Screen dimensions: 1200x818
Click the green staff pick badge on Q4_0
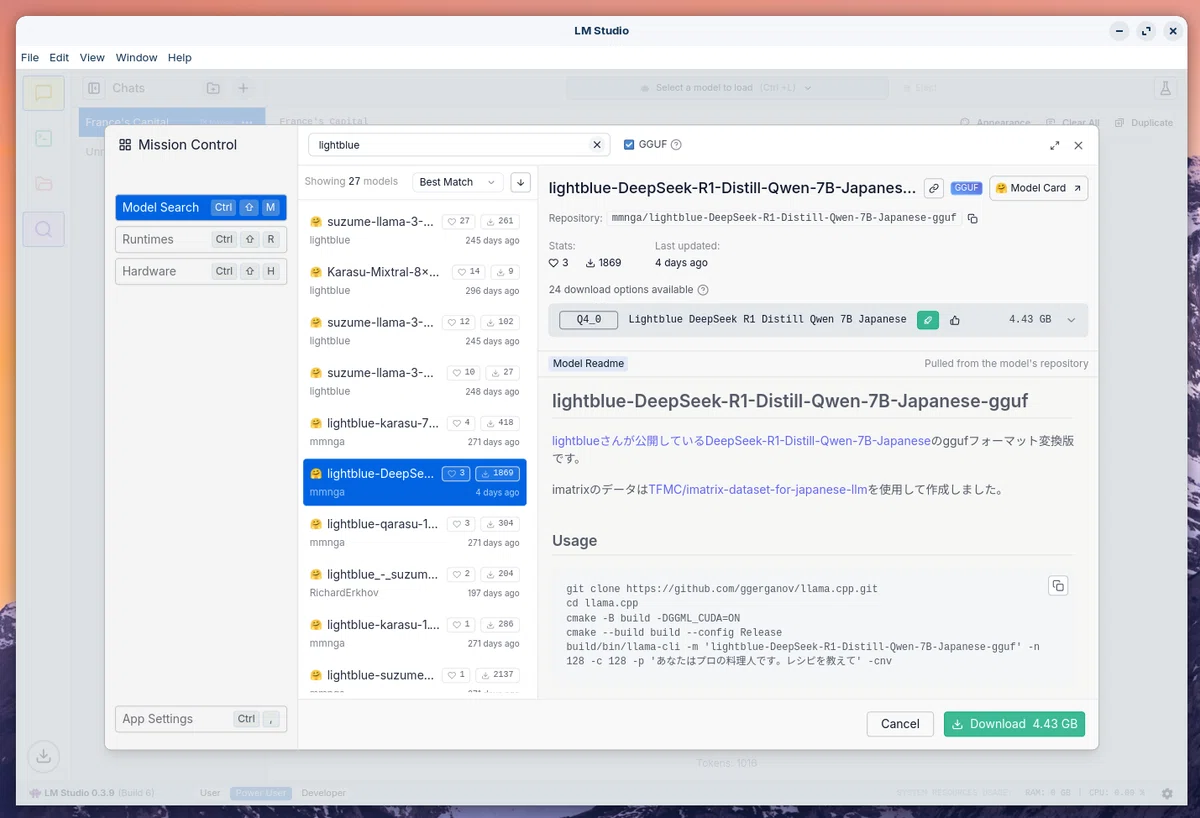pyautogui.click(x=927, y=320)
